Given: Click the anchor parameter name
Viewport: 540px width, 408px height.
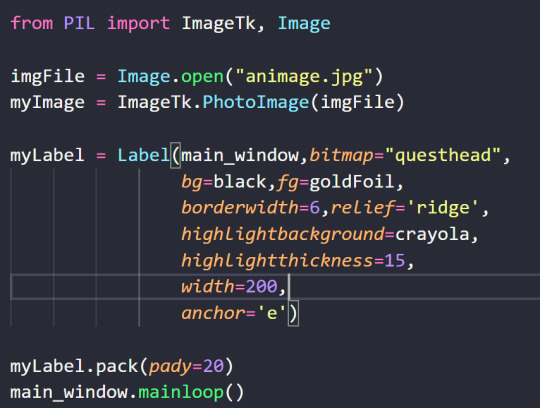Looking at the screenshot, I should (213, 314).
